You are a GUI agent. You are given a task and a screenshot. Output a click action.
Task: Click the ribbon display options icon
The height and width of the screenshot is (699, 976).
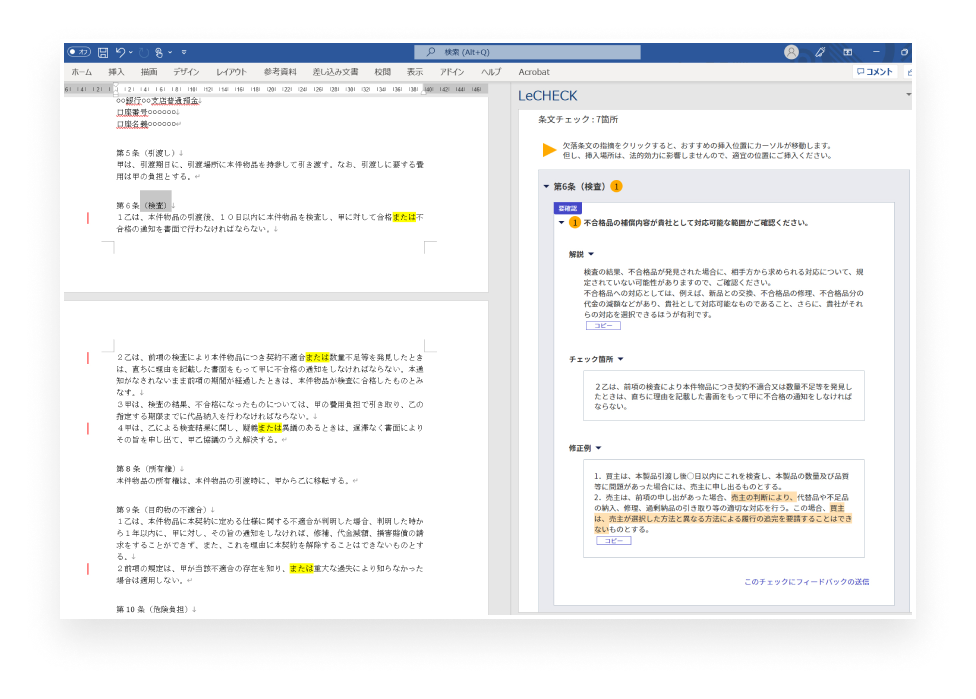pyautogui.click(x=848, y=52)
